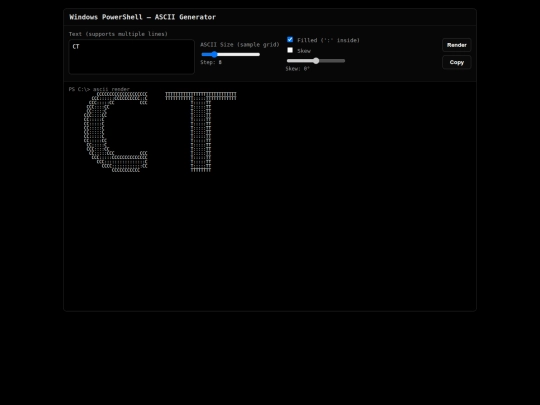Click the Render button
The height and width of the screenshot is (405, 540).
coord(457,45)
